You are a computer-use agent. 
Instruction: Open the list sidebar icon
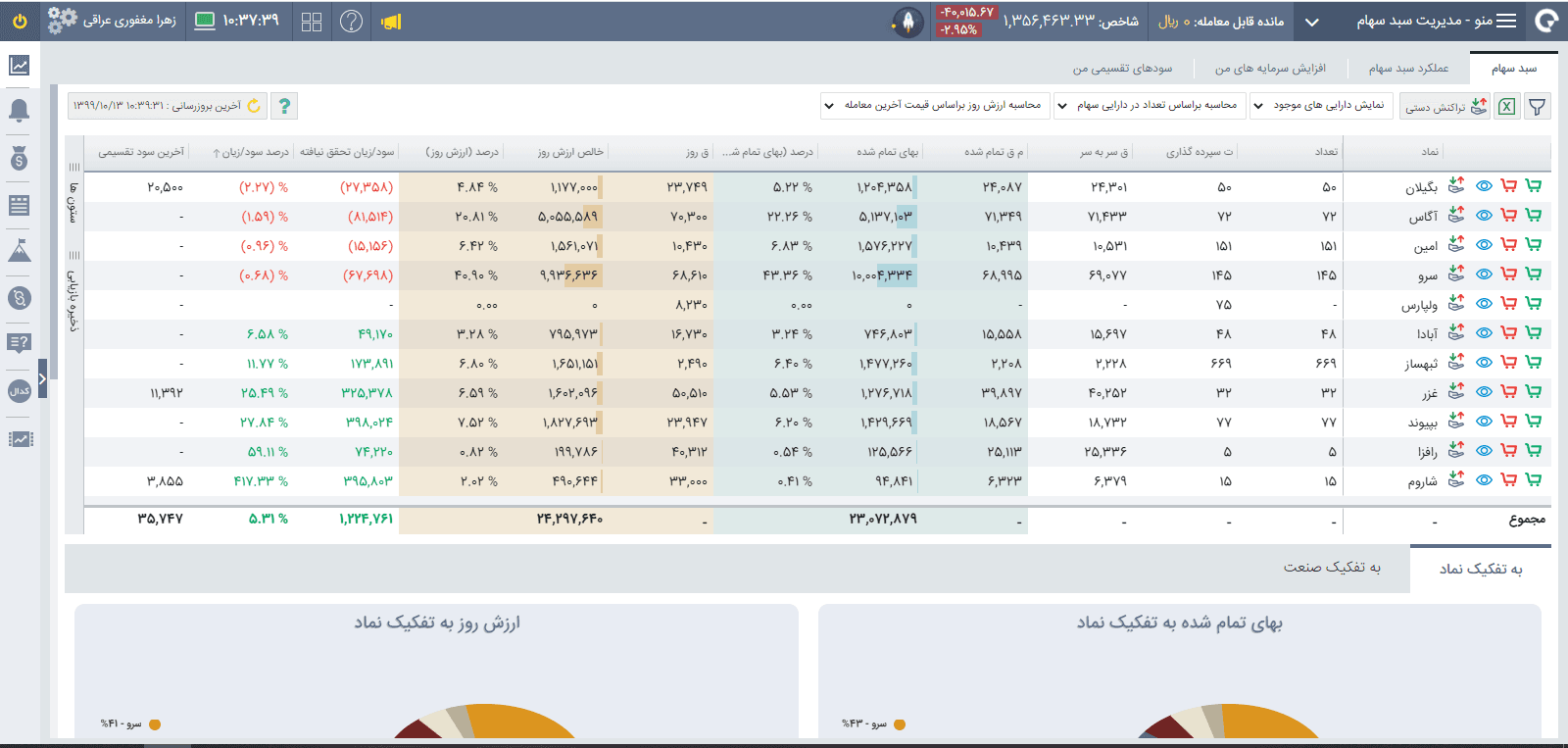tap(20, 205)
